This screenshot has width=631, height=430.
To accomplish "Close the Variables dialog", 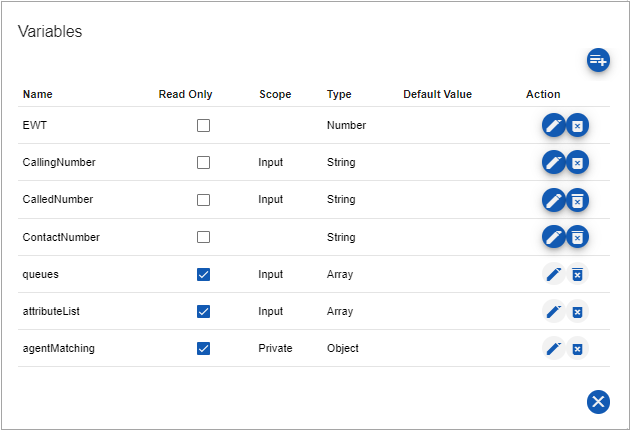I will pyautogui.click(x=598, y=402).
